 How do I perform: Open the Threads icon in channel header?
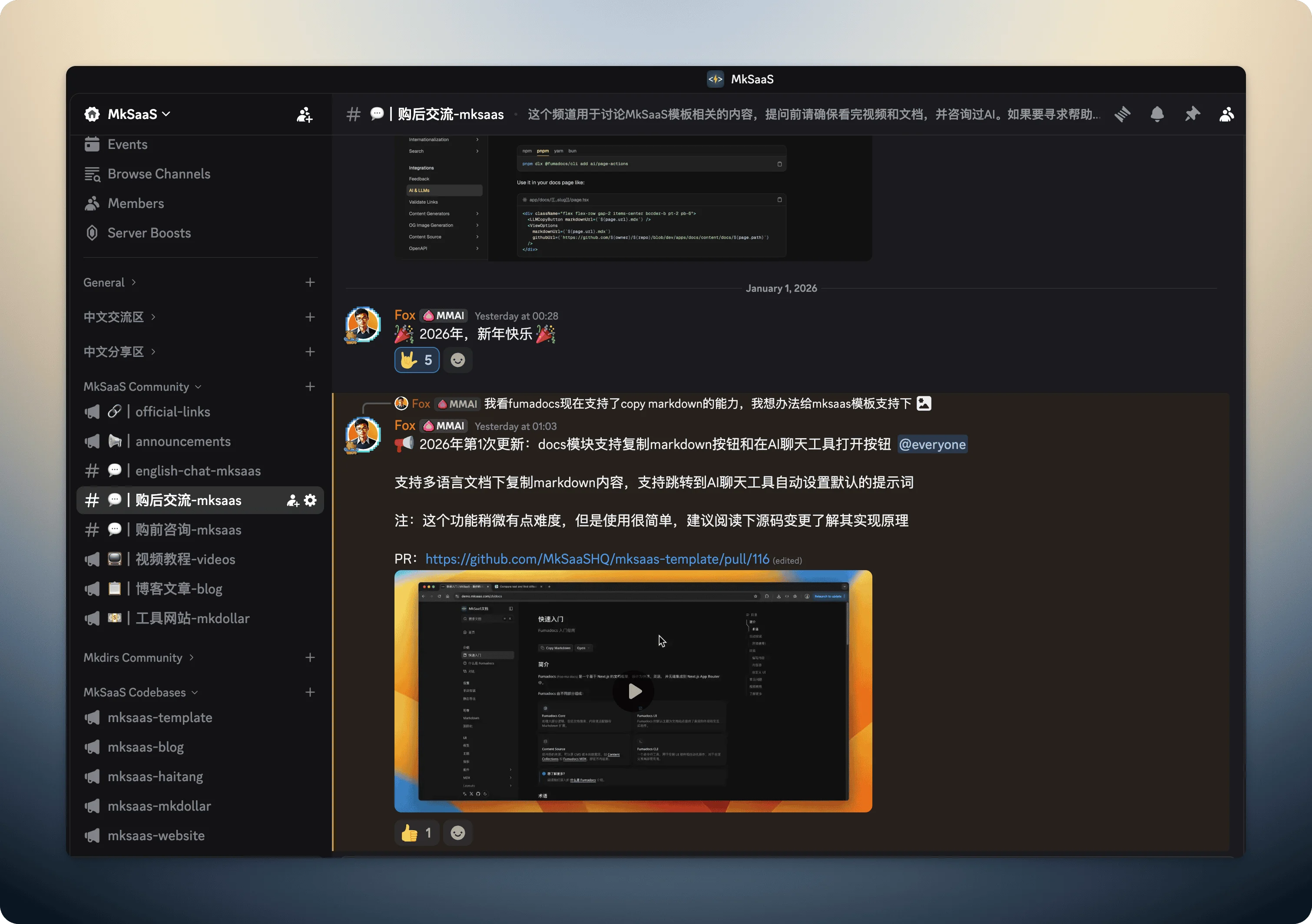[1122, 114]
